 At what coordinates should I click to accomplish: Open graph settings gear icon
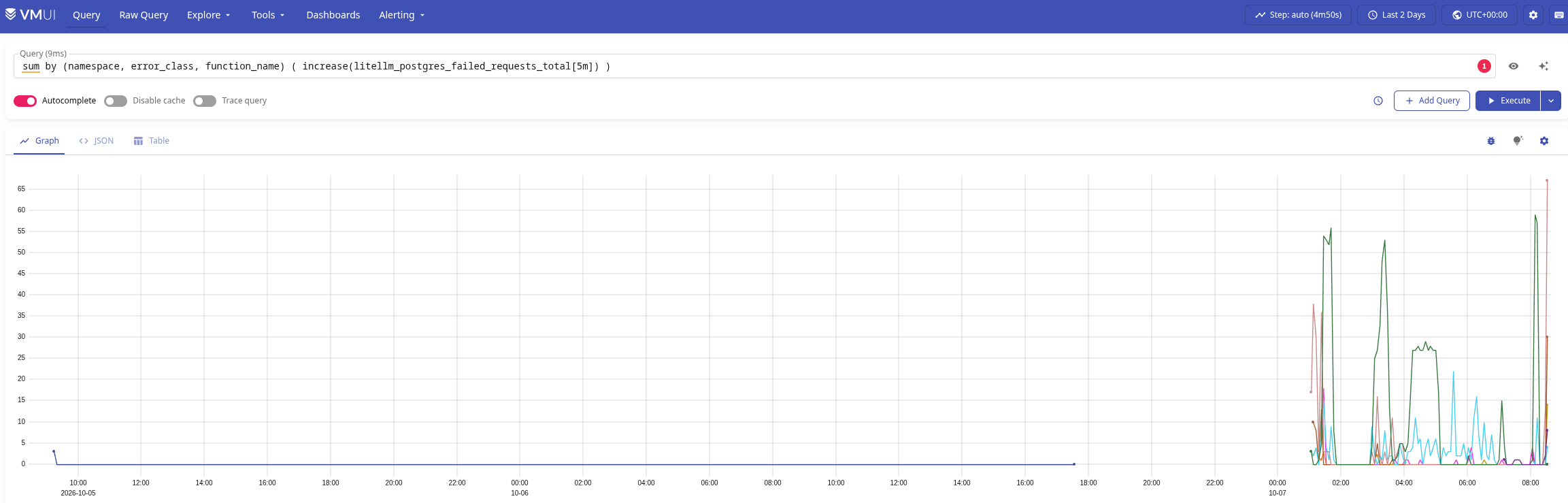point(1544,141)
